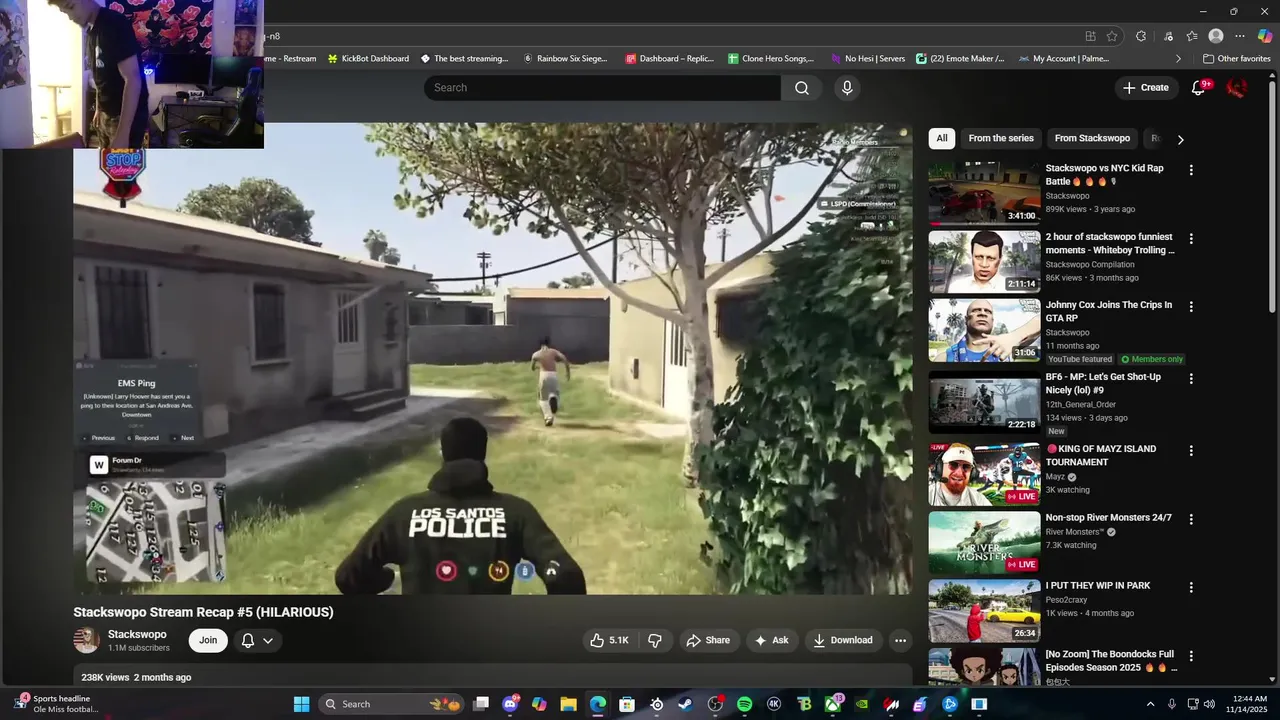
Task: Open The best streaming bookmark
Action: (464, 59)
